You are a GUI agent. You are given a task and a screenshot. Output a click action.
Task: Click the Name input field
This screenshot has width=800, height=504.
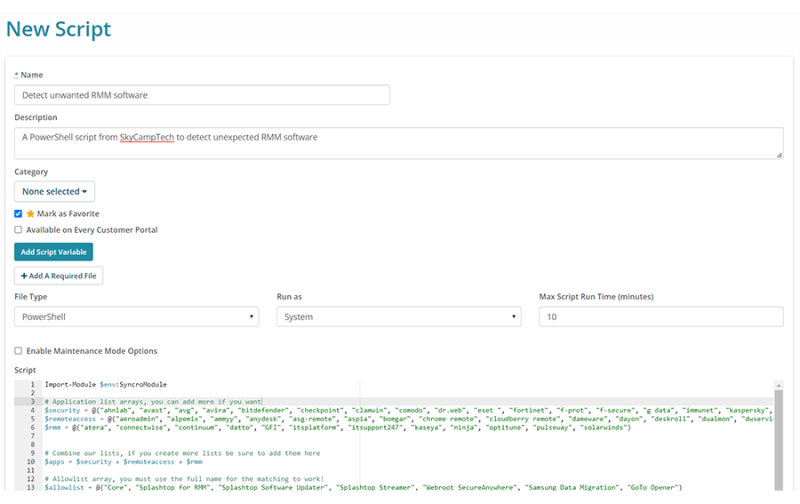(x=202, y=95)
